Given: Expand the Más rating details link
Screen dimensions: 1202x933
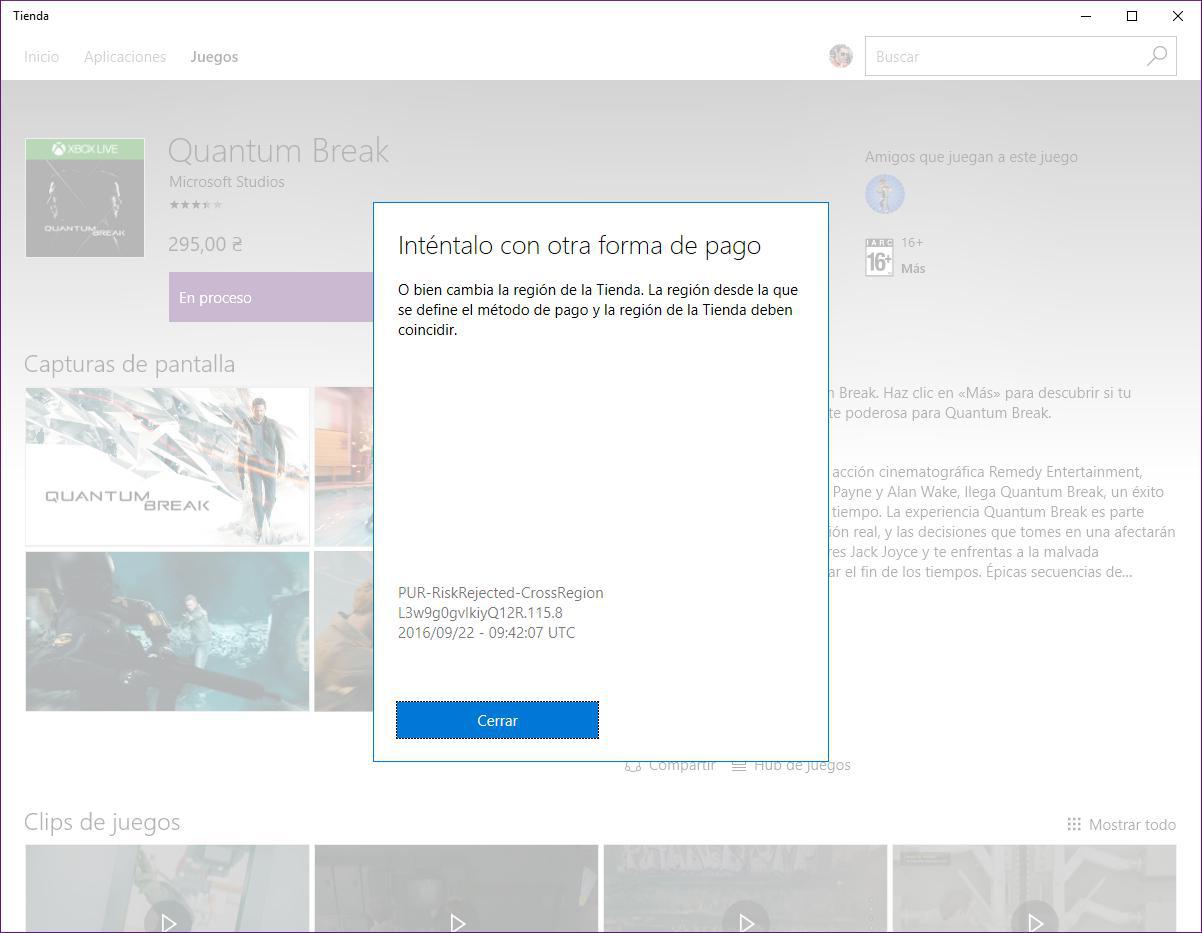Looking at the screenshot, I should point(913,268).
